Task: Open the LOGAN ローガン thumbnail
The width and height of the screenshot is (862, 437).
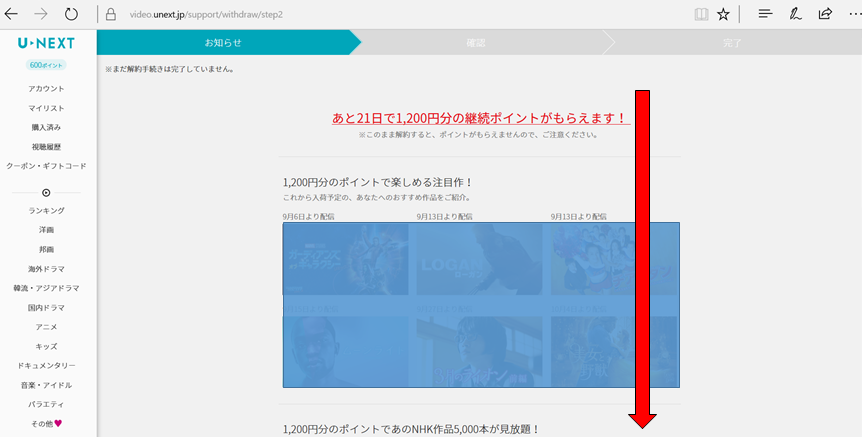Action: [x=479, y=259]
